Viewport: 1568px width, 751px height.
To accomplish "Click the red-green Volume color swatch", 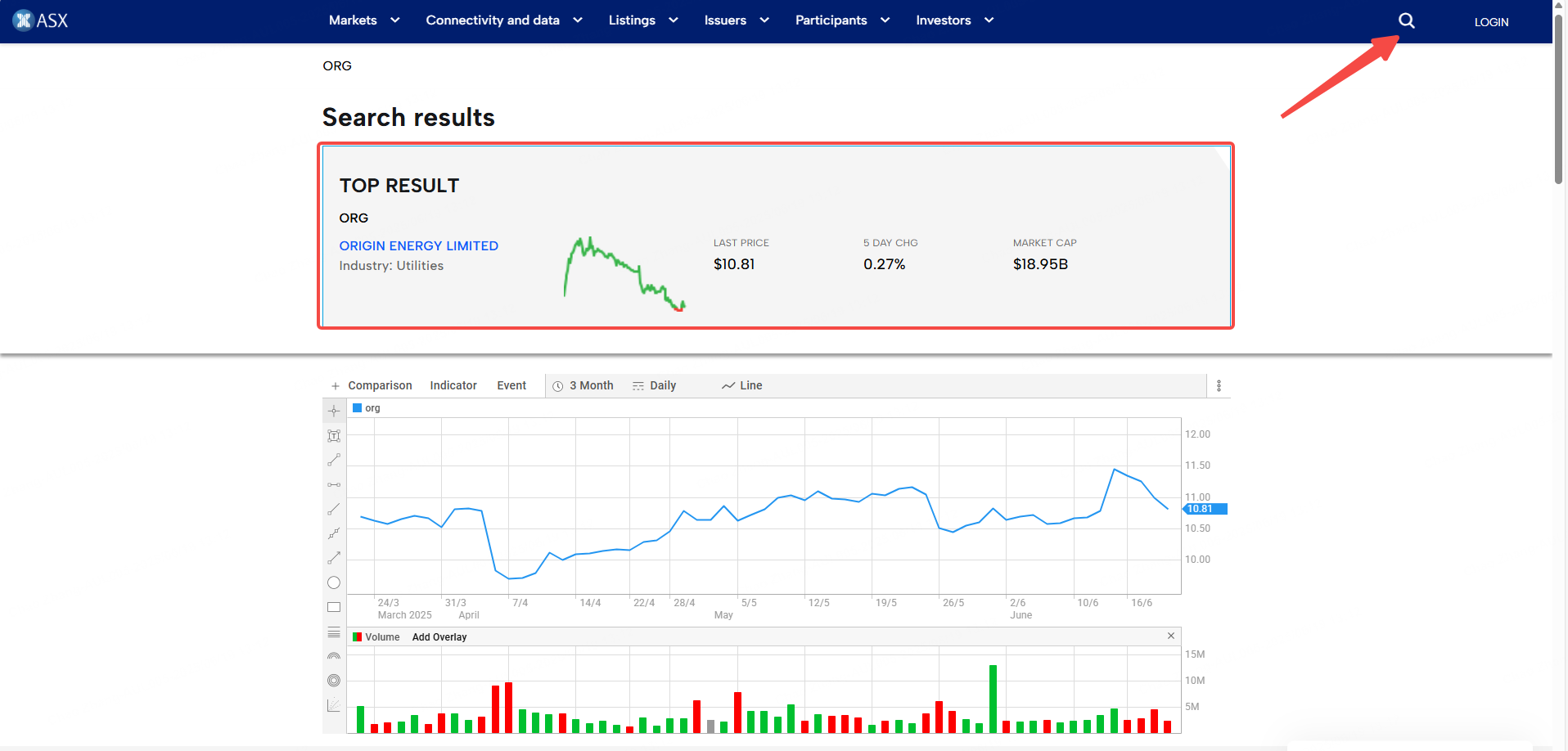I will 357,636.
